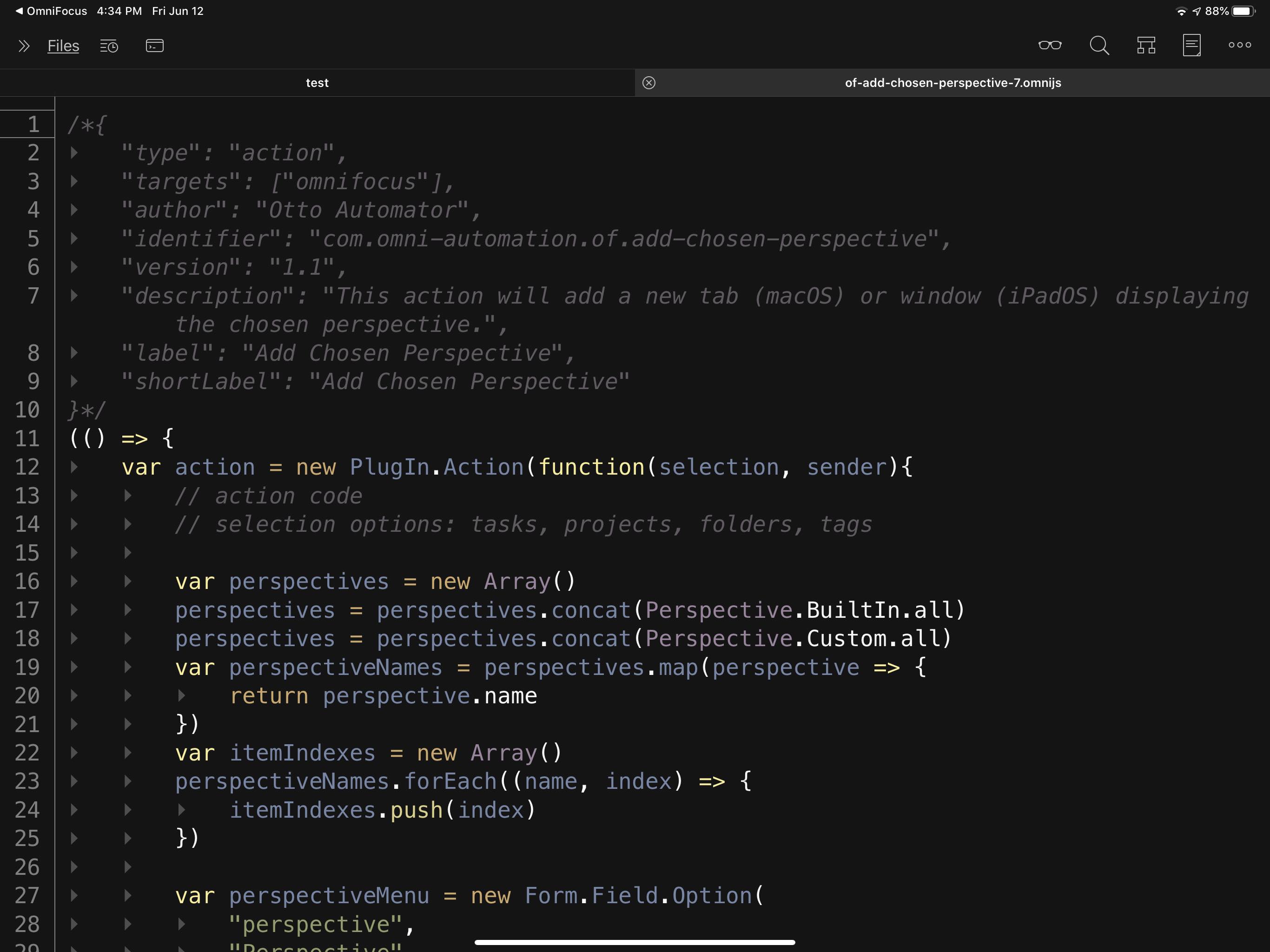
Task: Place cursor on "type": "action" line
Action: click(x=234, y=153)
